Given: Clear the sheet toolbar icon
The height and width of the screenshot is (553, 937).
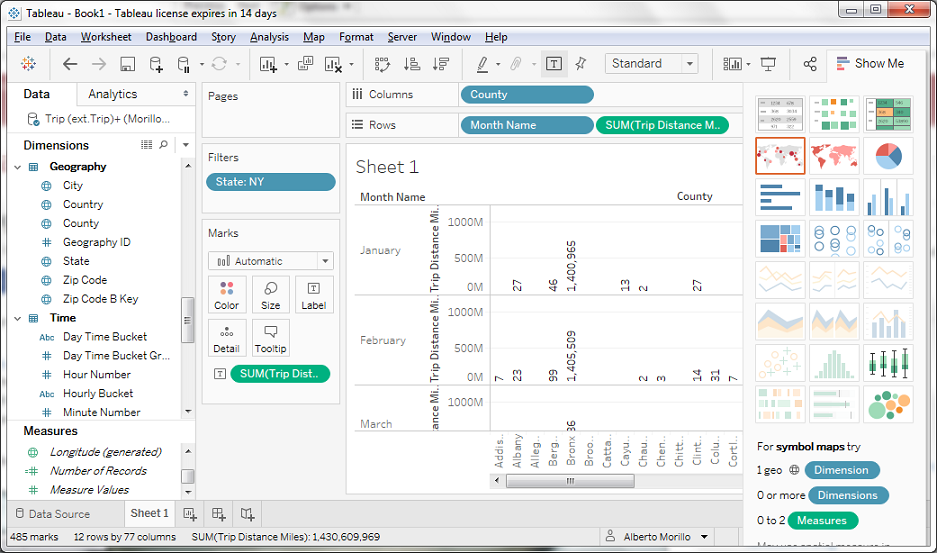Looking at the screenshot, I should (x=333, y=64).
